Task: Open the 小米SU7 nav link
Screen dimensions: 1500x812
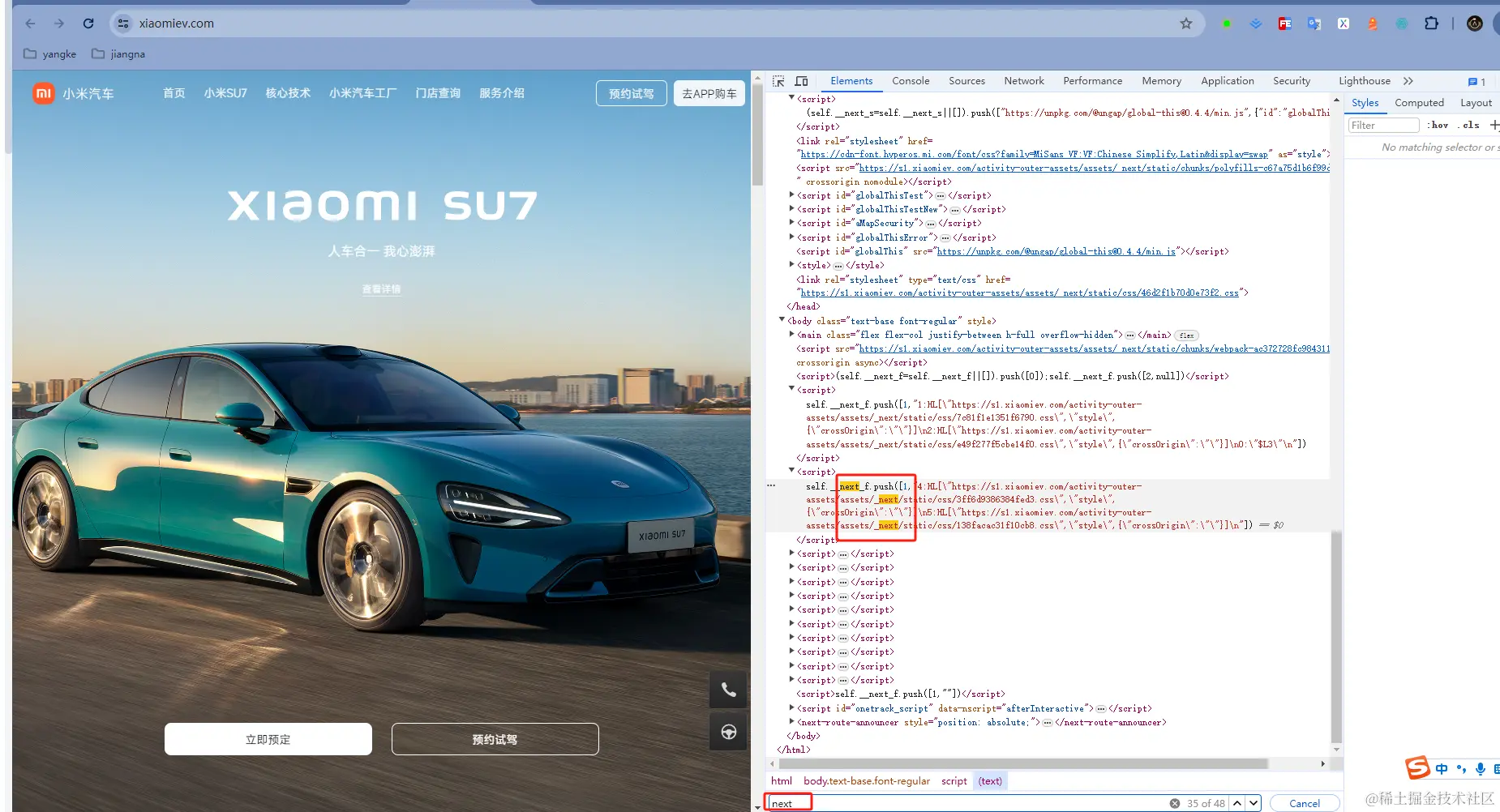Action: (225, 93)
